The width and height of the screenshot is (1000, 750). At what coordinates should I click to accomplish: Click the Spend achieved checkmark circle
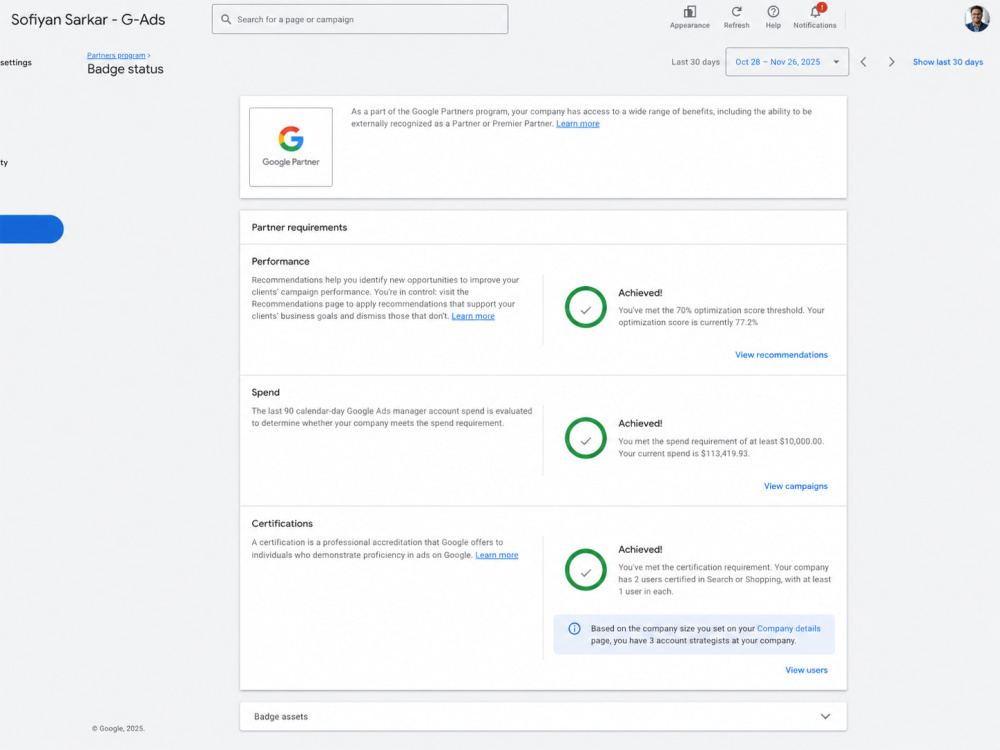585,438
